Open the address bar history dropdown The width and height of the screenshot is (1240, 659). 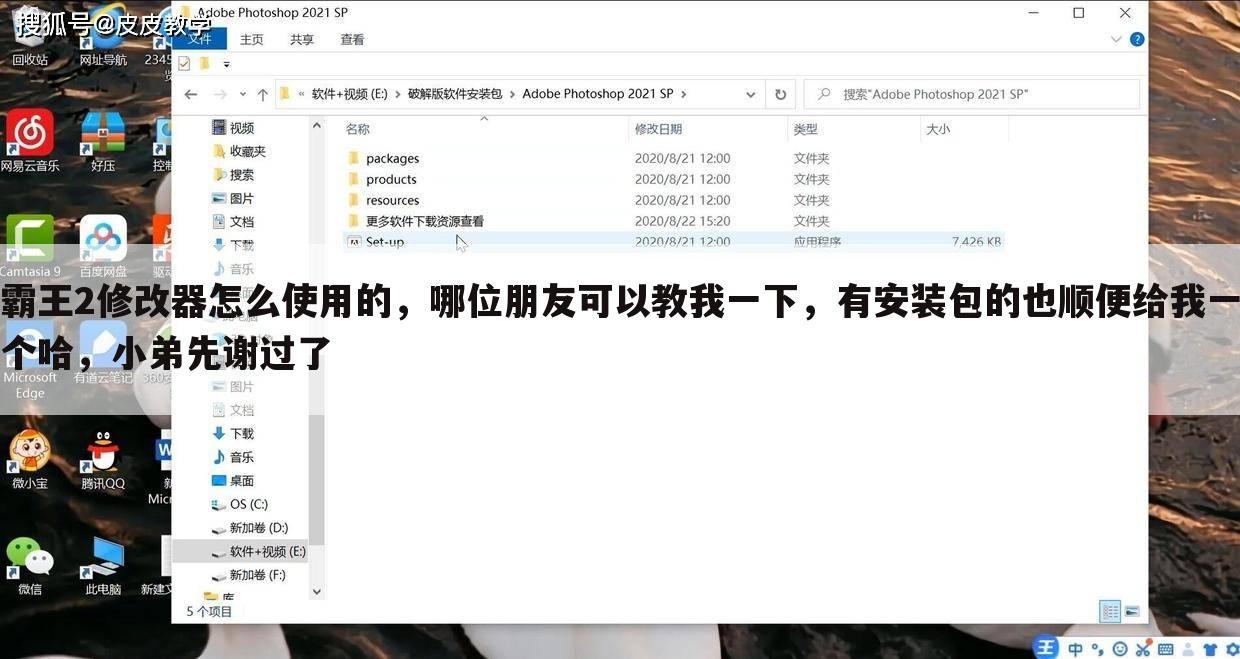(x=751, y=95)
